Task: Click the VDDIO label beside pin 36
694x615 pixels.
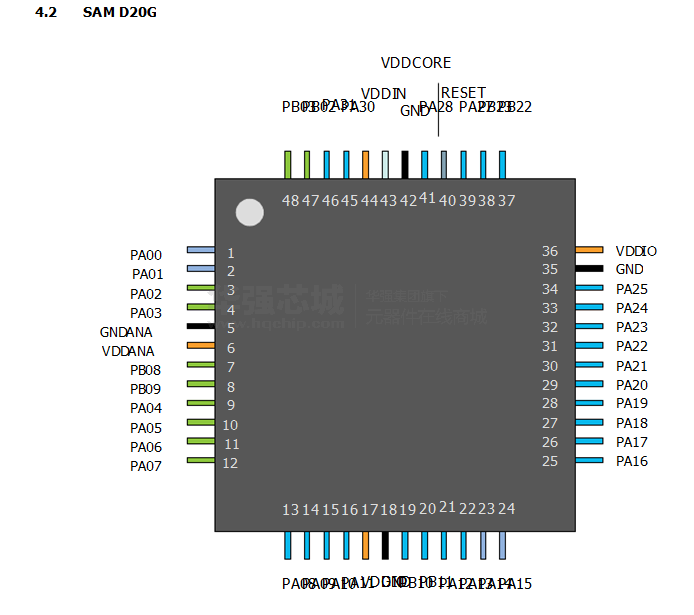Action: (636, 251)
